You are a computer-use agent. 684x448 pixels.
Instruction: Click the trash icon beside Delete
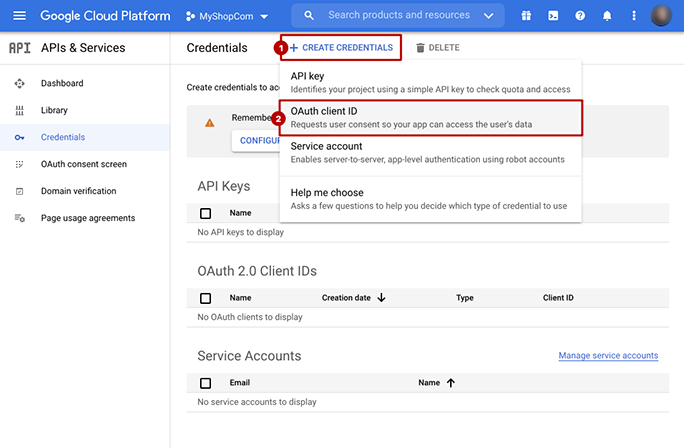420,48
